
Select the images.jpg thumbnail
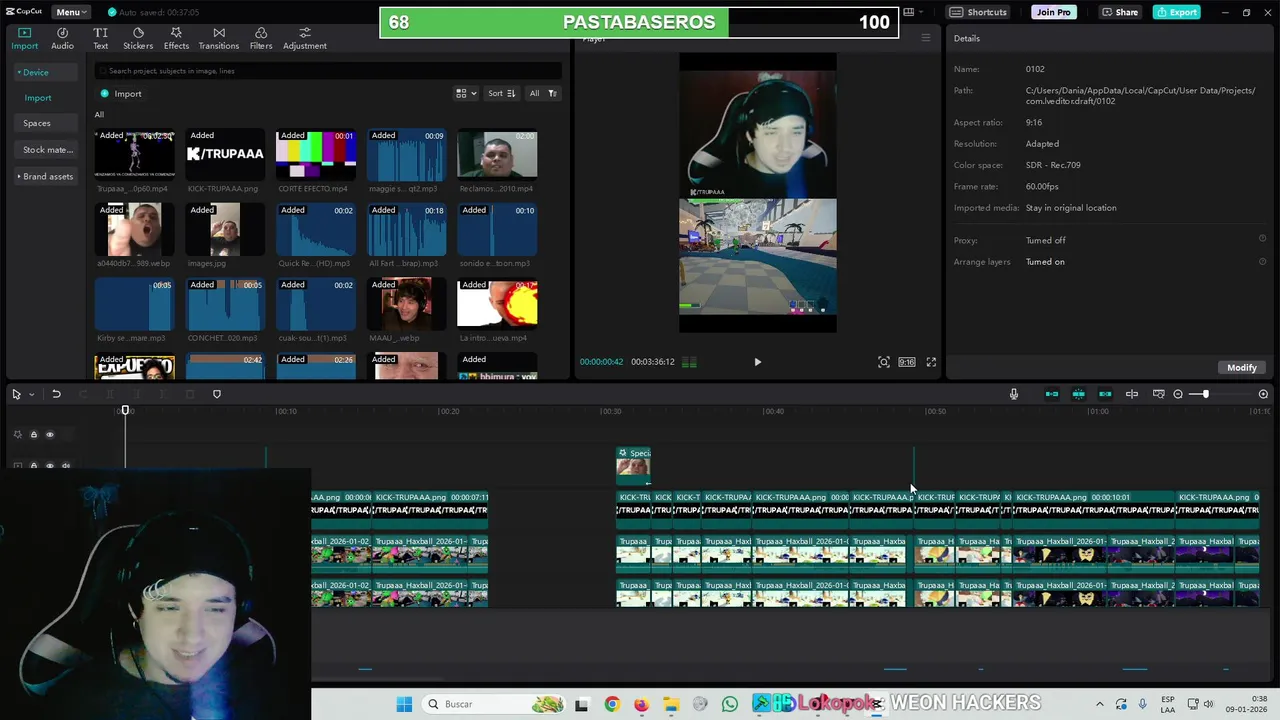pos(225,229)
